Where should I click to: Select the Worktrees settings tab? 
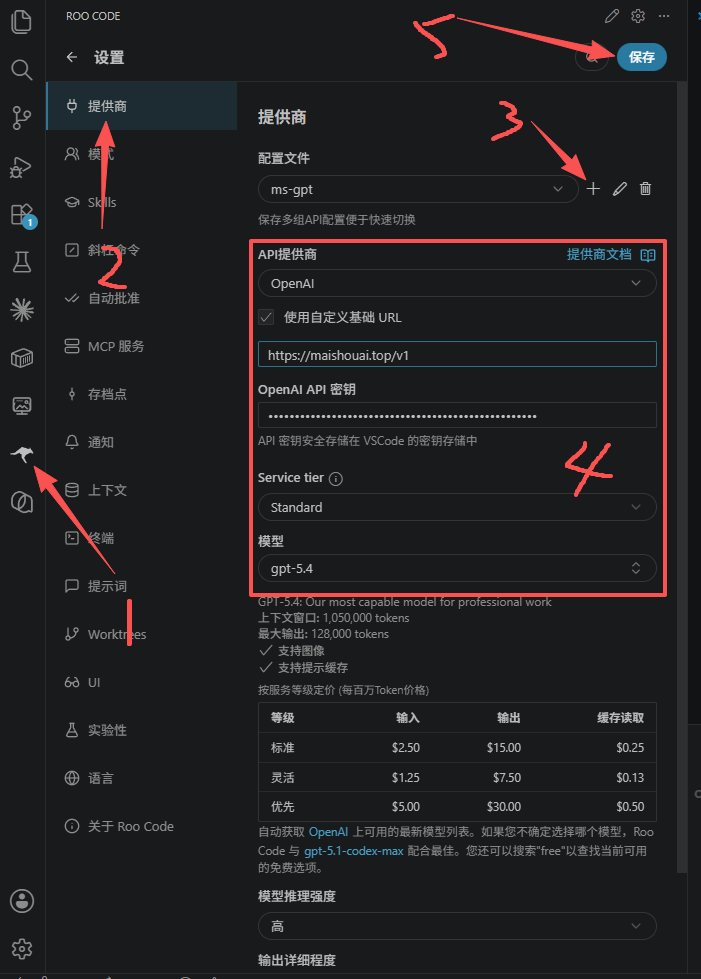[142, 634]
